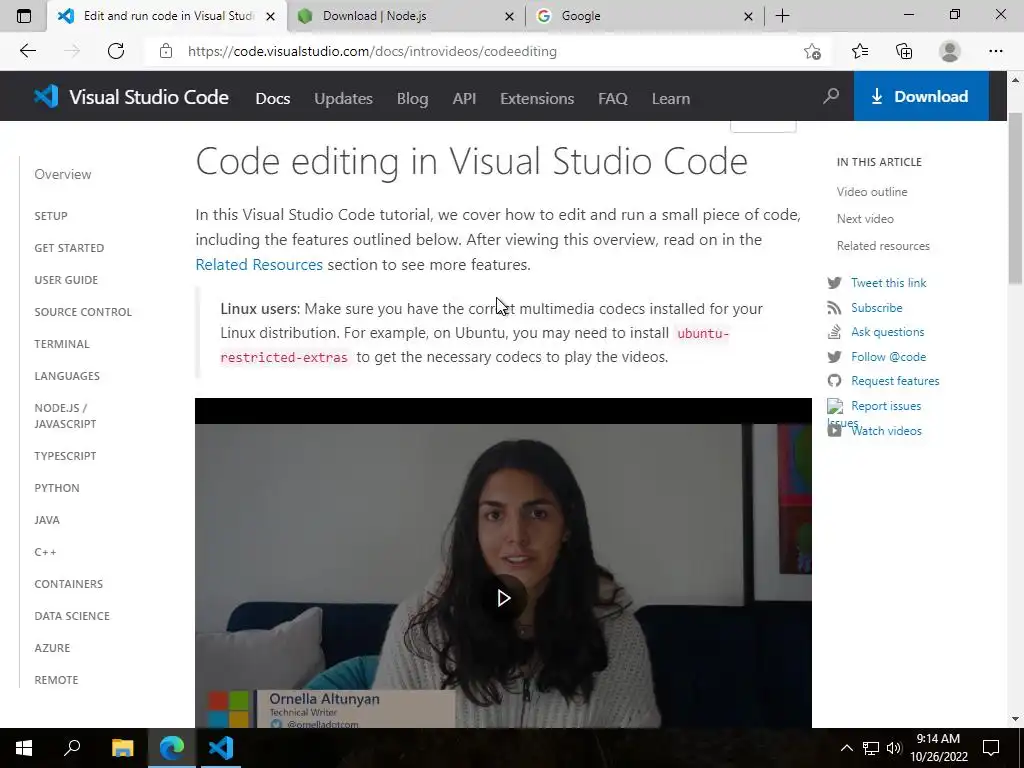The image size is (1024, 768).
Task: Click the Report issues link
Action: click(886, 406)
